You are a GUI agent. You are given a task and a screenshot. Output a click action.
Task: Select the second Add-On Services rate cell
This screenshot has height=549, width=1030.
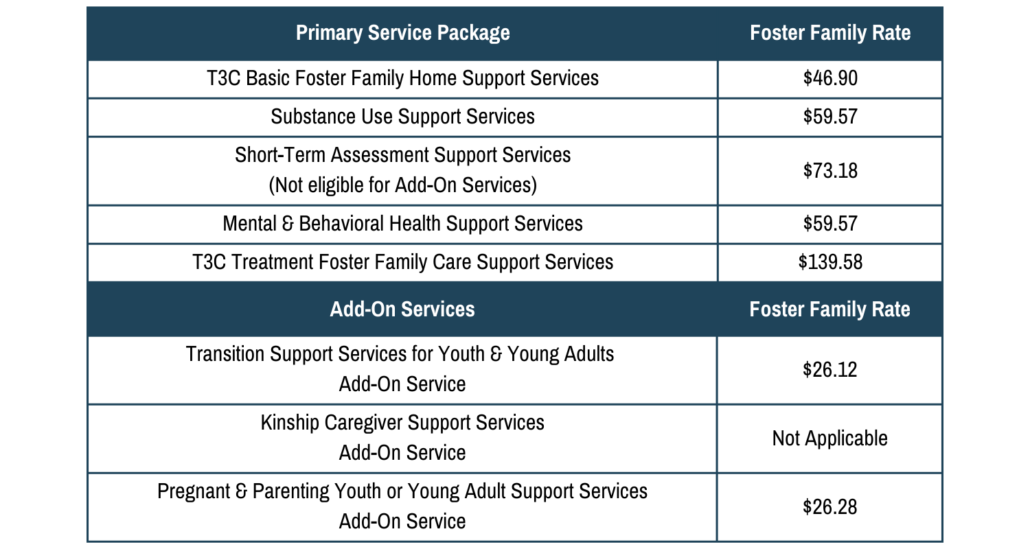coord(830,438)
